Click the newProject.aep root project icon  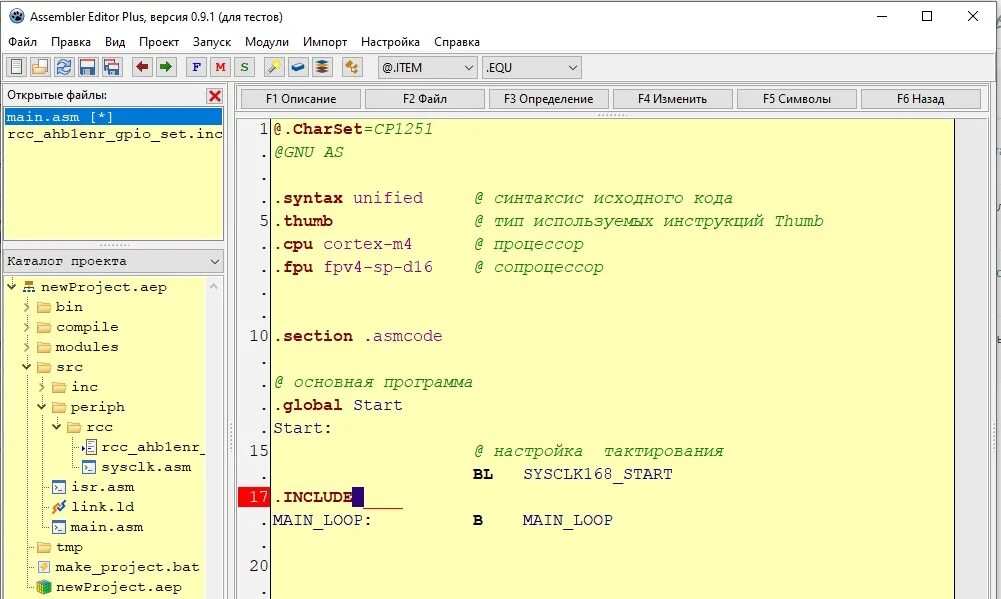[x=29, y=287]
